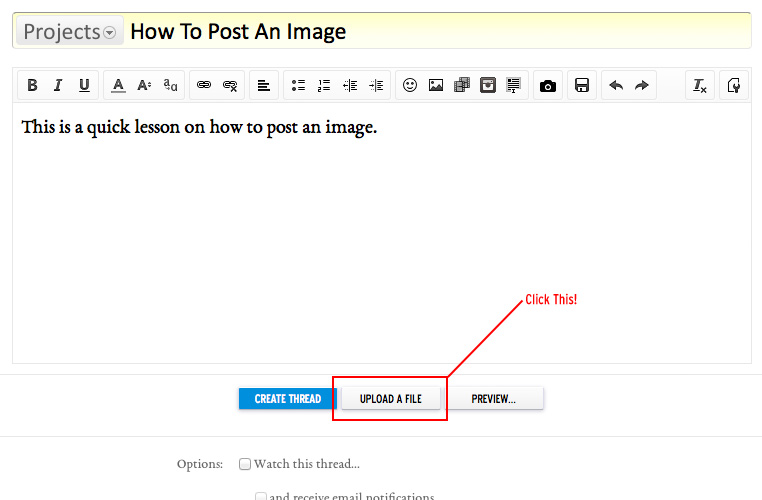The height and width of the screenshot is (500, 762).
Task: Open the font size menu
Action: point(144,86)
